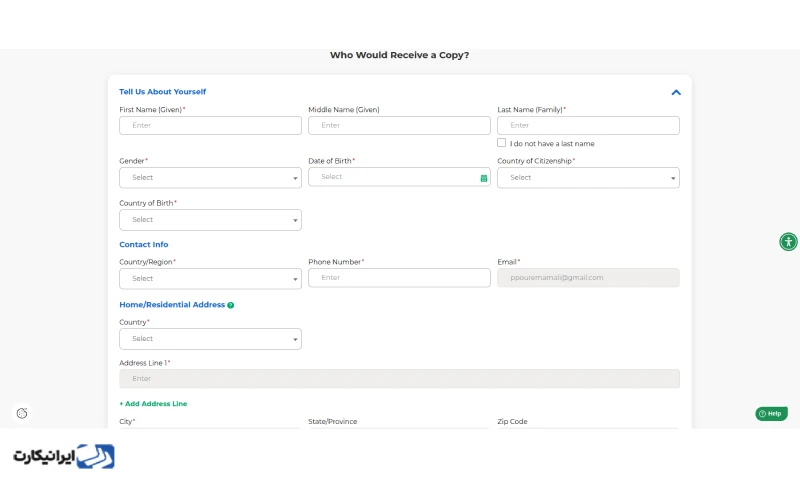The image size is (800, 477).
Task: Click the Address Line 1 input field
Action: pyautogui.click(x=399, y=379)
